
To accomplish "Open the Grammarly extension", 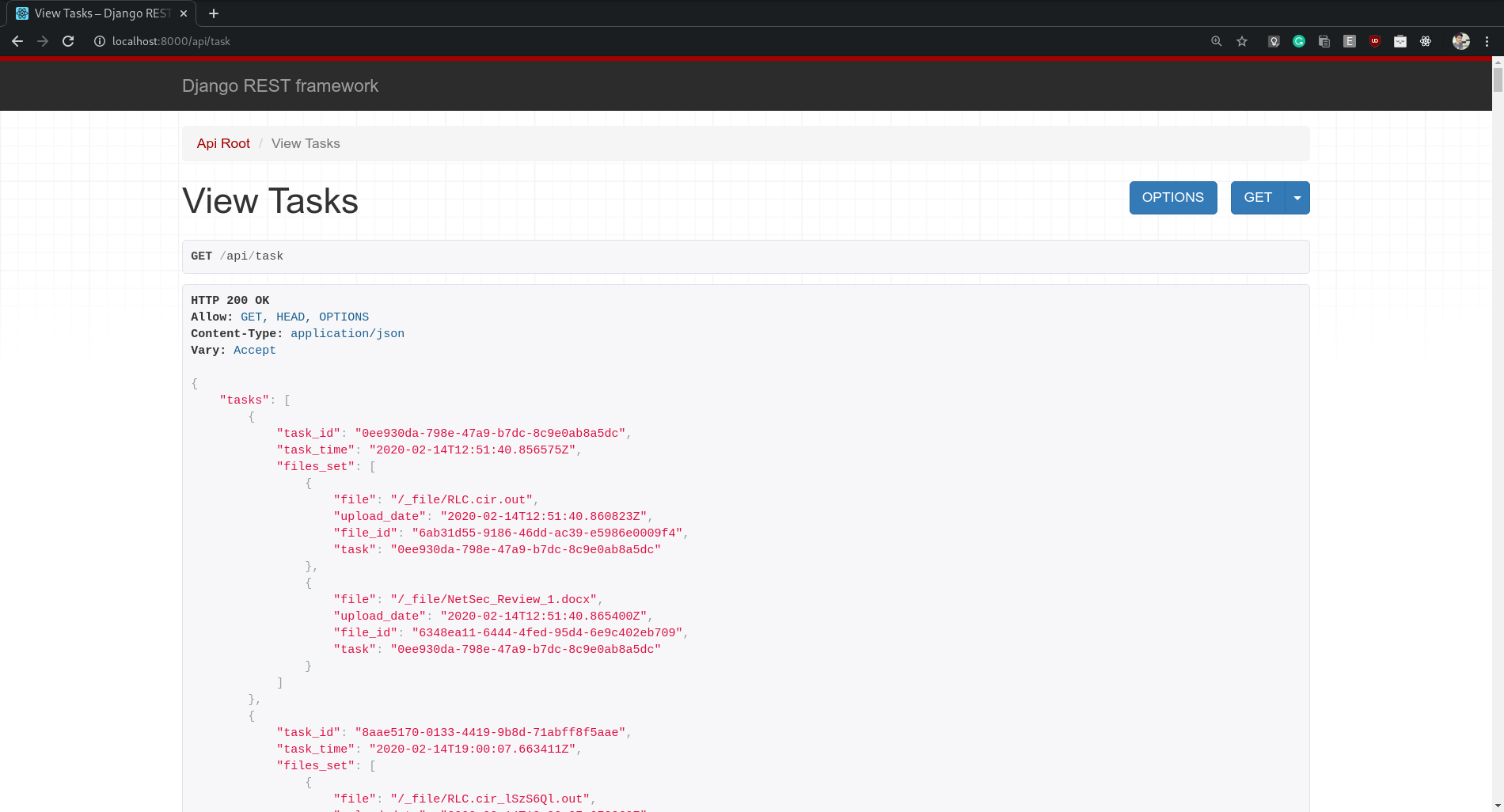I will tap(1299, 41).
